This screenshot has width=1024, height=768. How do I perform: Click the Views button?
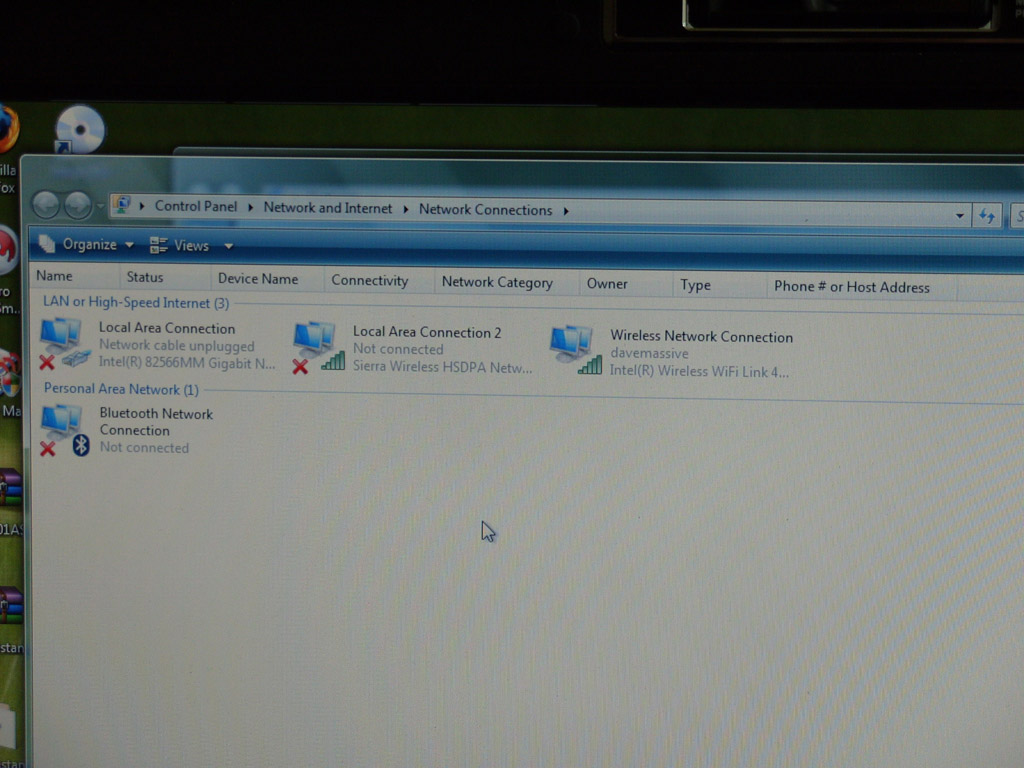[x=179, y=246]
